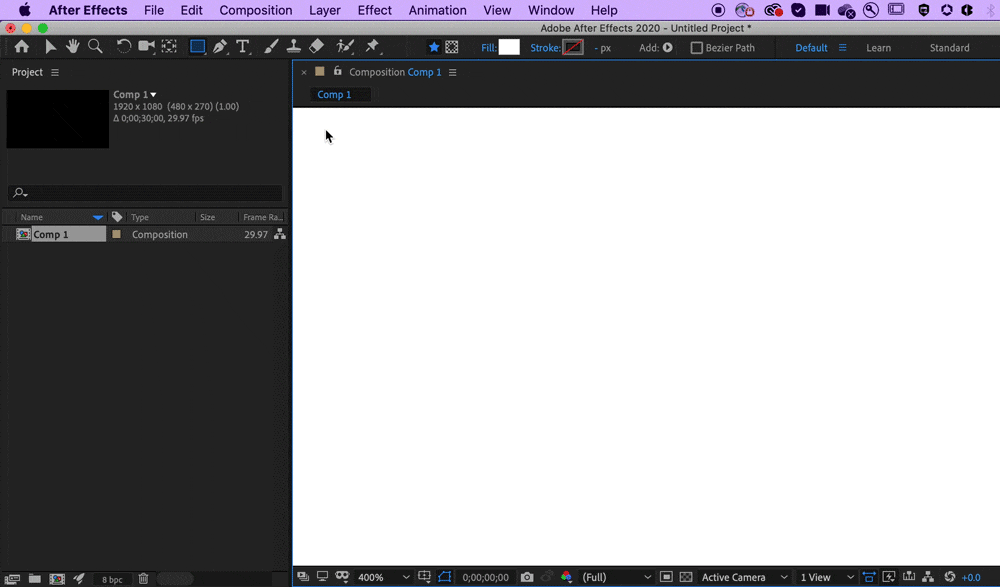Click the label tag column header

coord(117,217)
